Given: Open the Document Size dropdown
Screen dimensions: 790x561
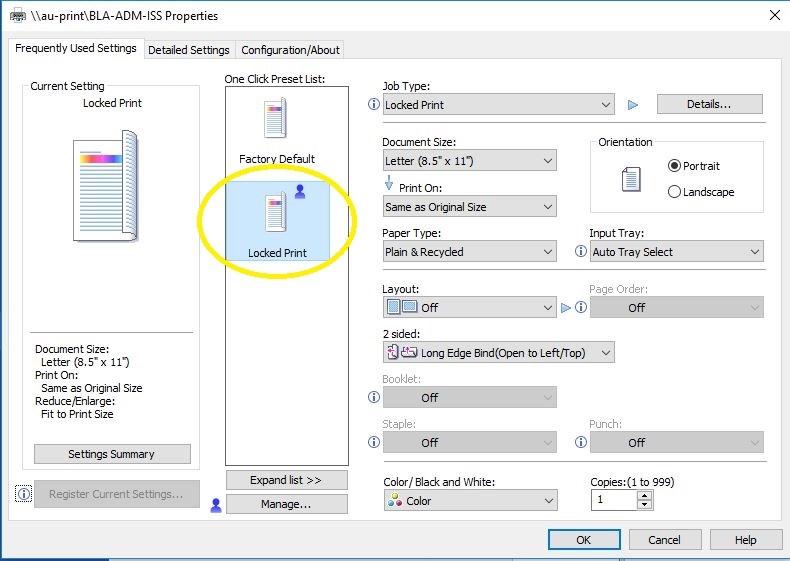Looking at the screenshot, I should pos(469,161).
